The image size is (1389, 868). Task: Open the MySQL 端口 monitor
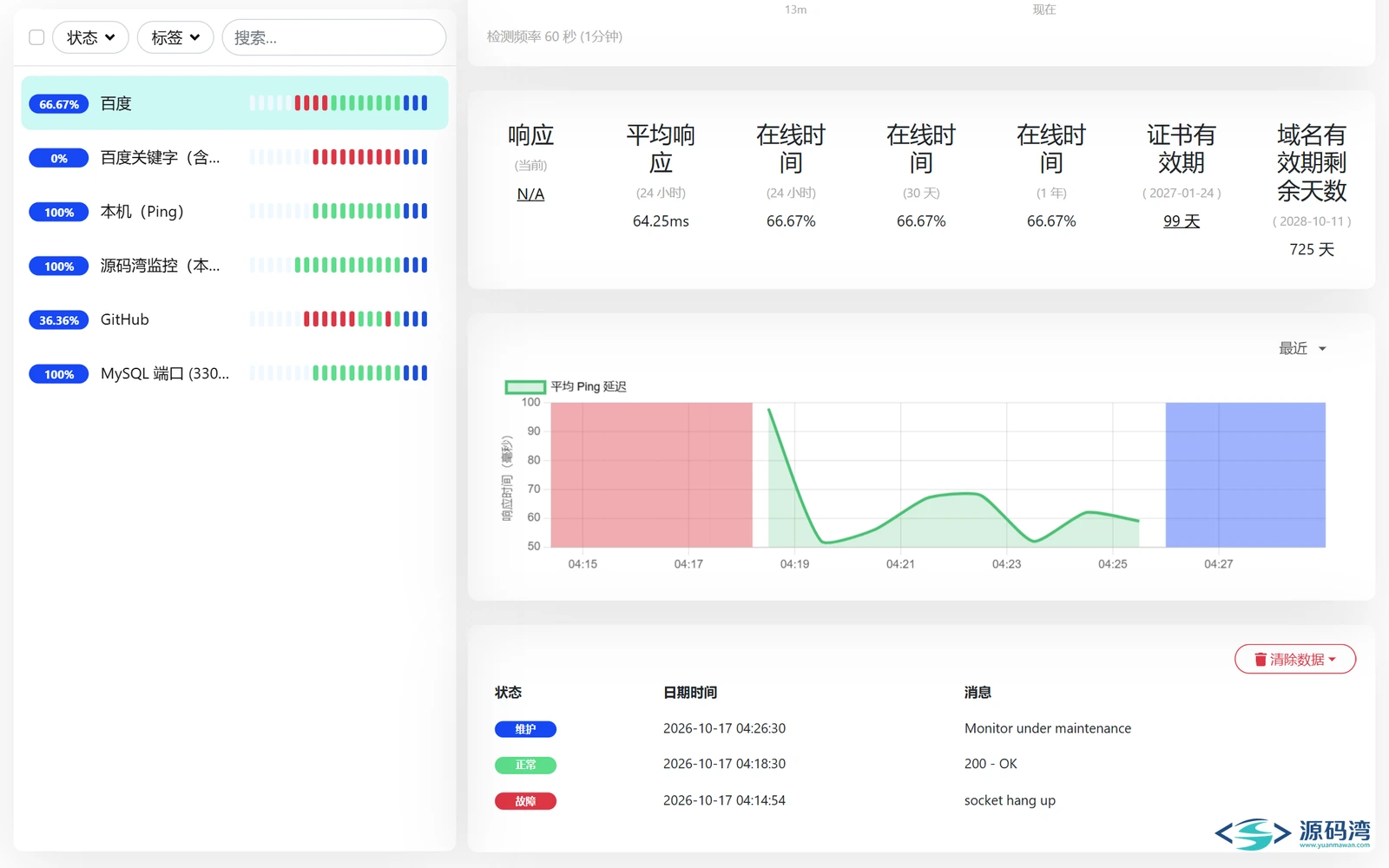[x=234, y=373]
